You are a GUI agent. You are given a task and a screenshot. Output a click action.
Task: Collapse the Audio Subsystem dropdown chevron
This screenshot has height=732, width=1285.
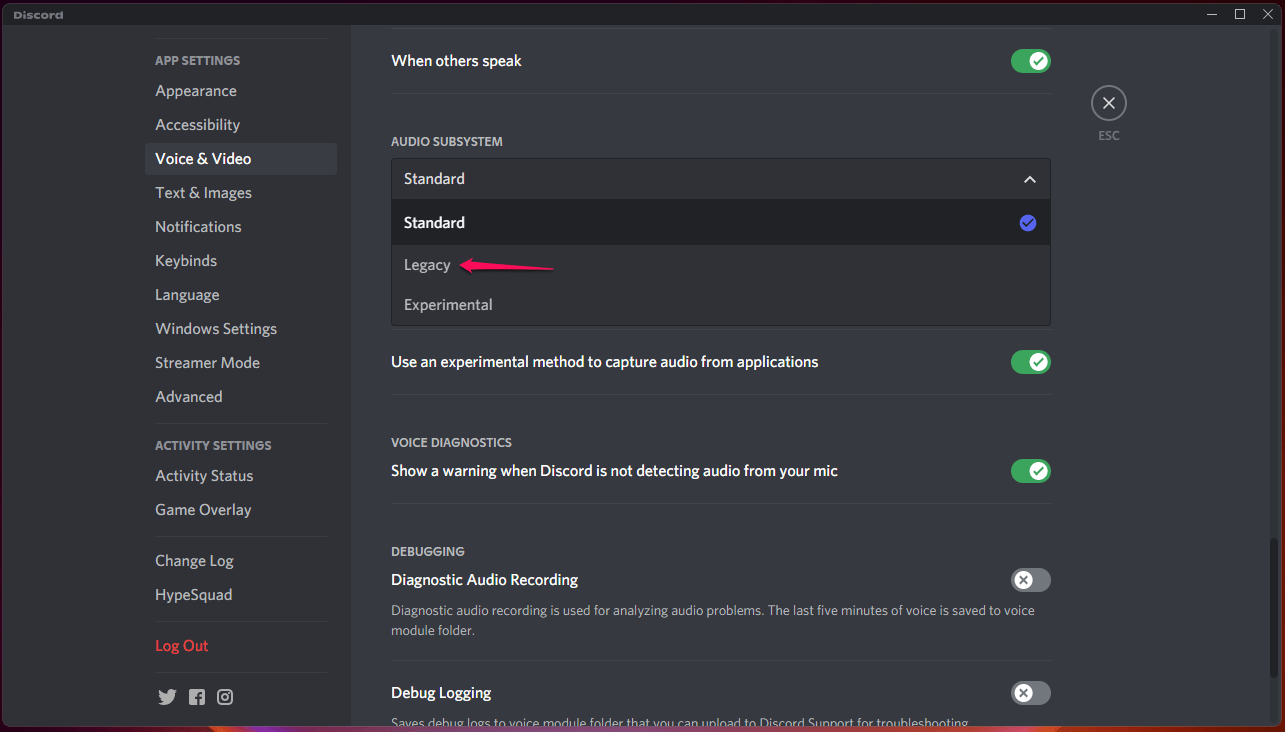click(1030, 180)
